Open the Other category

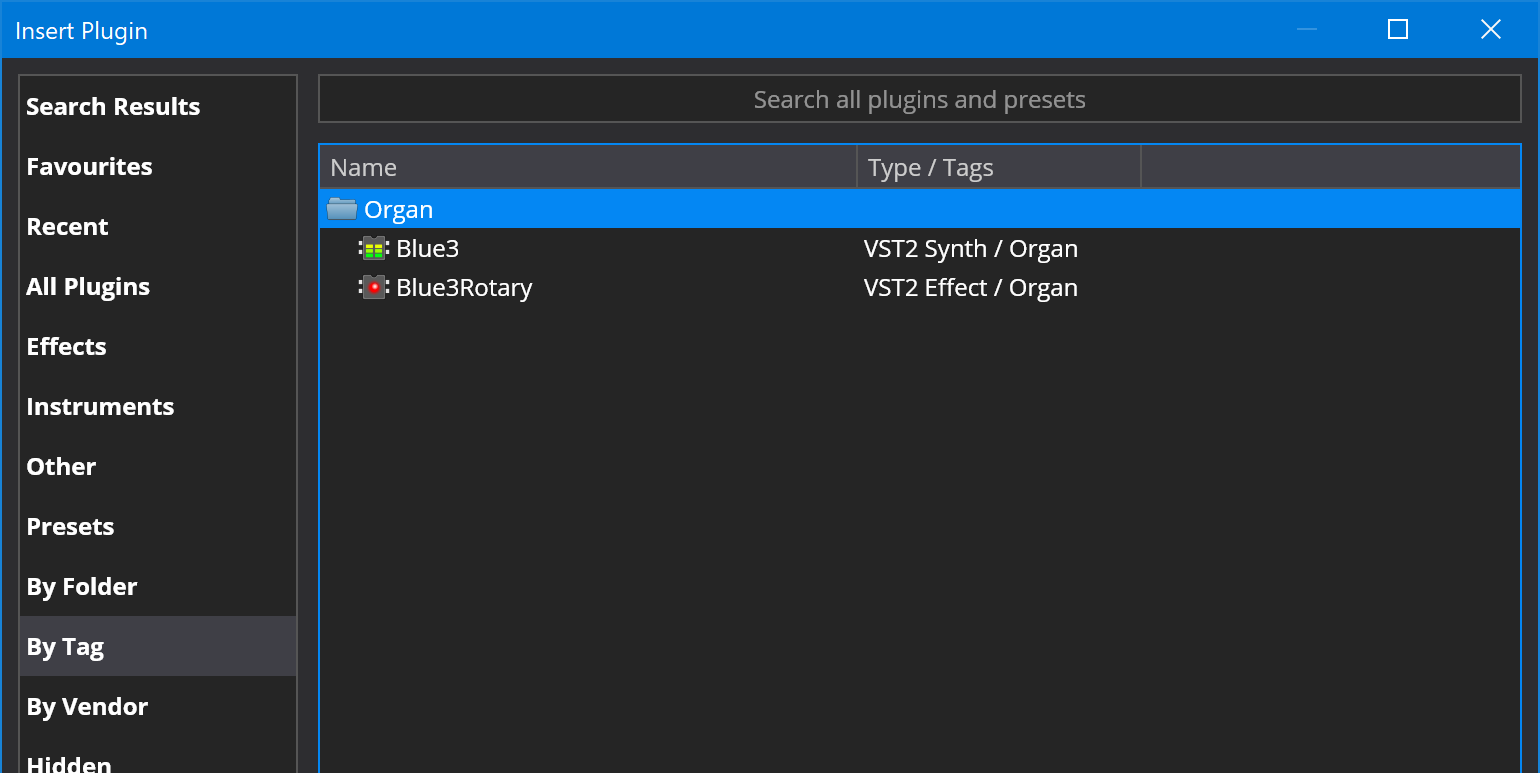[x=61, y=467]
